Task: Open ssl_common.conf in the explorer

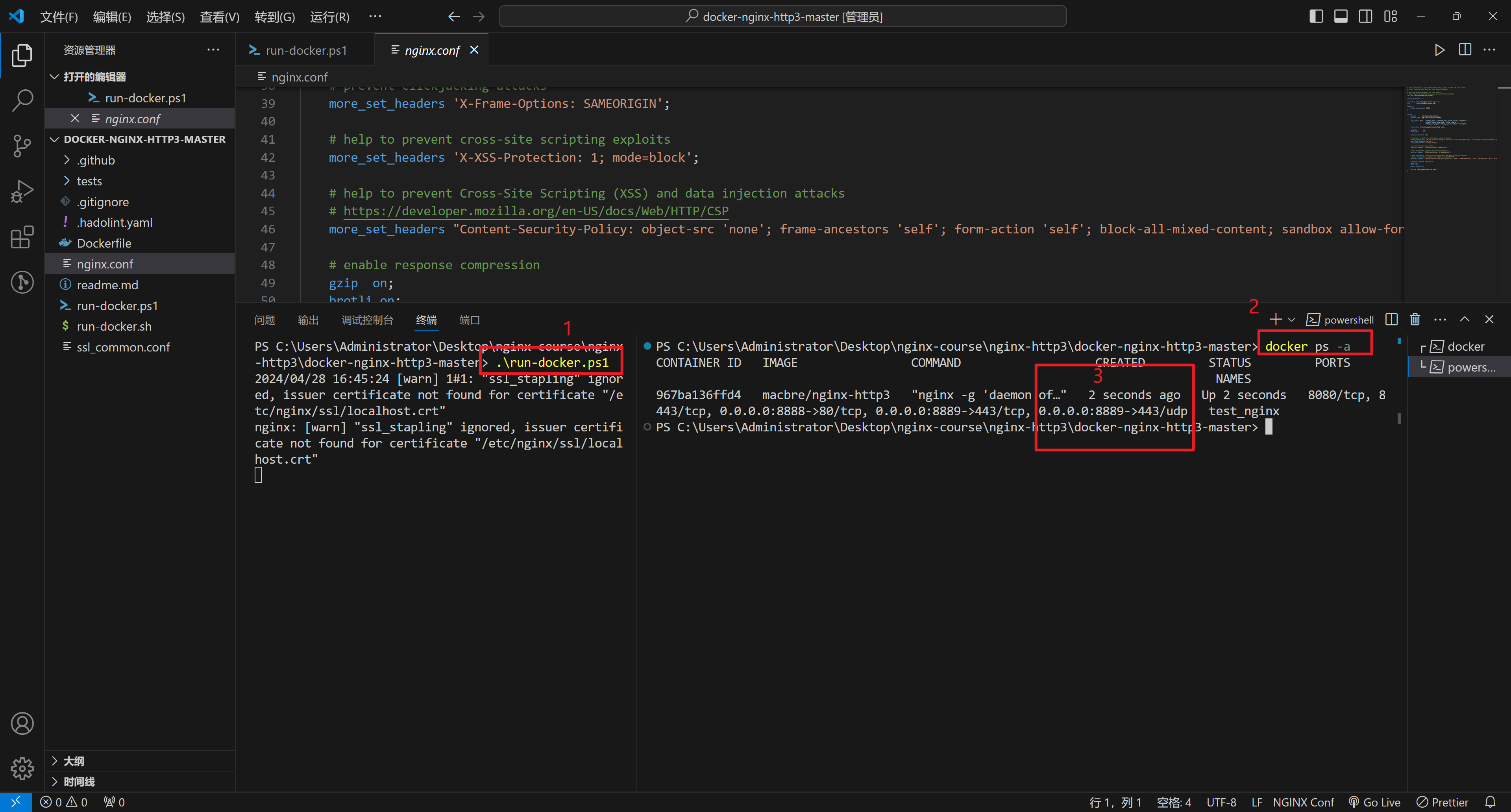Action: pos(140,347)
